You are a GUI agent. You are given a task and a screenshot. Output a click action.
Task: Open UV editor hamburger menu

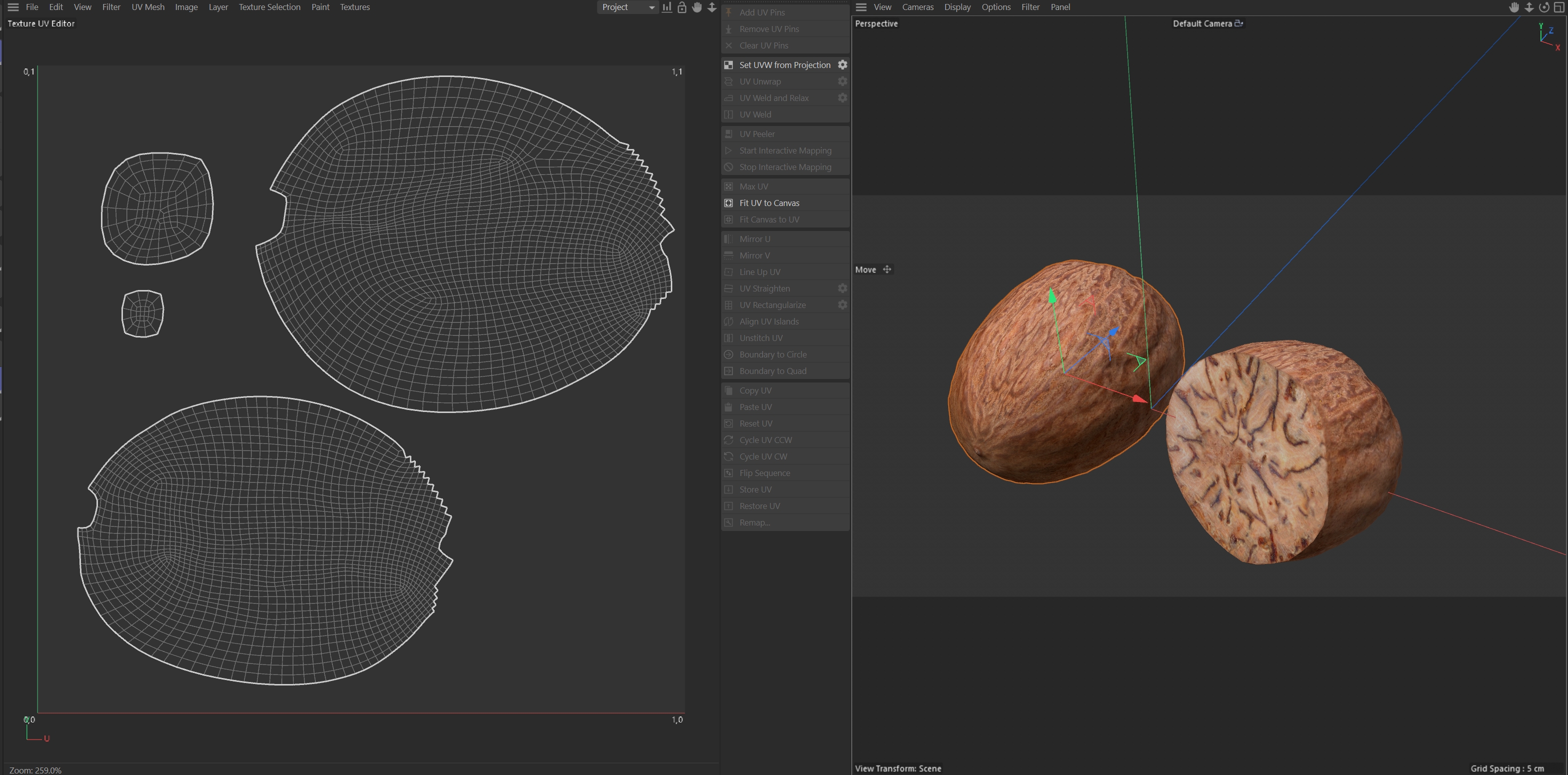click(x=13, y=7)
